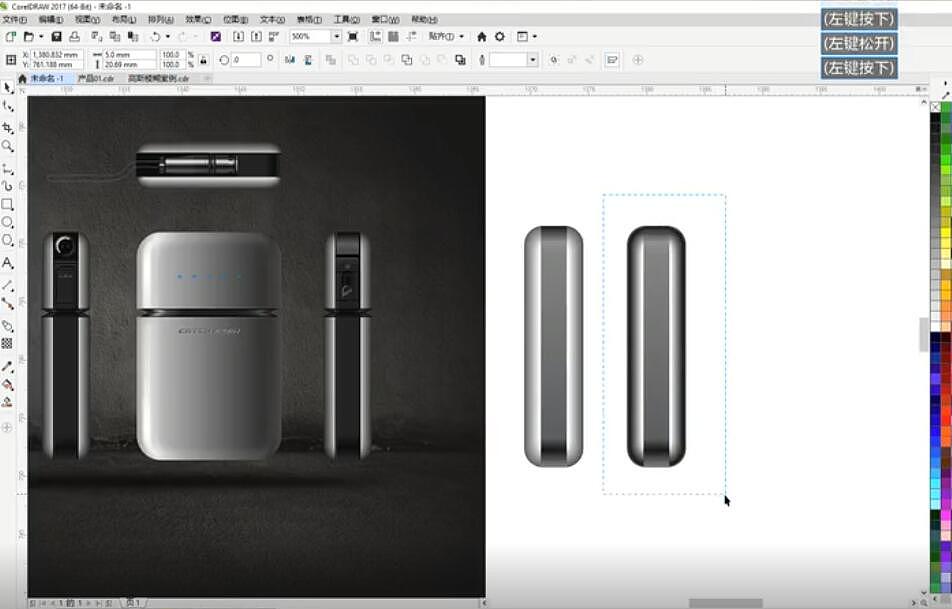Switch to the 产品01.cdr document tab
The width and height of the screenshot is (952, 609).
click(x=95, y=78)
